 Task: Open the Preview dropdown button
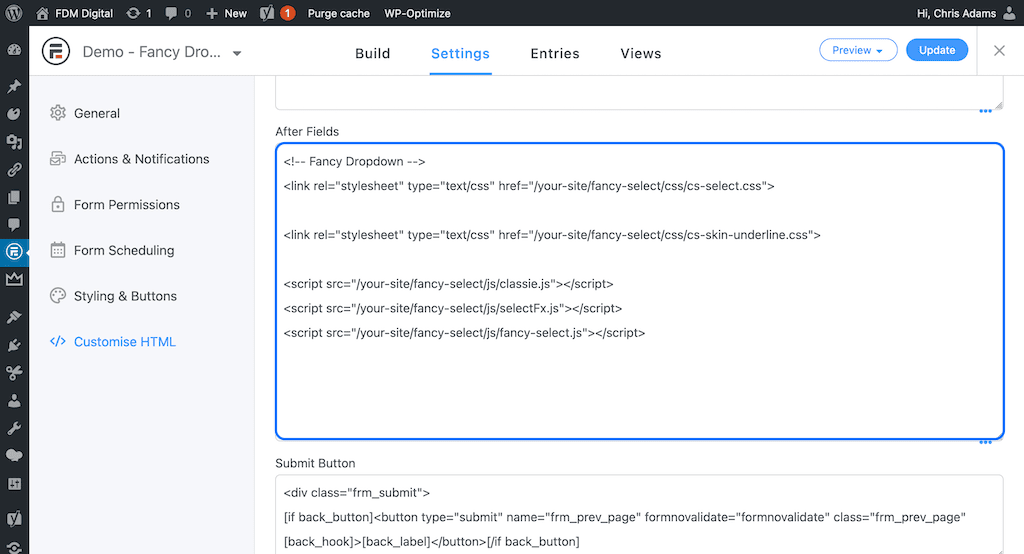pyautogui.click(x=859, y=50)
